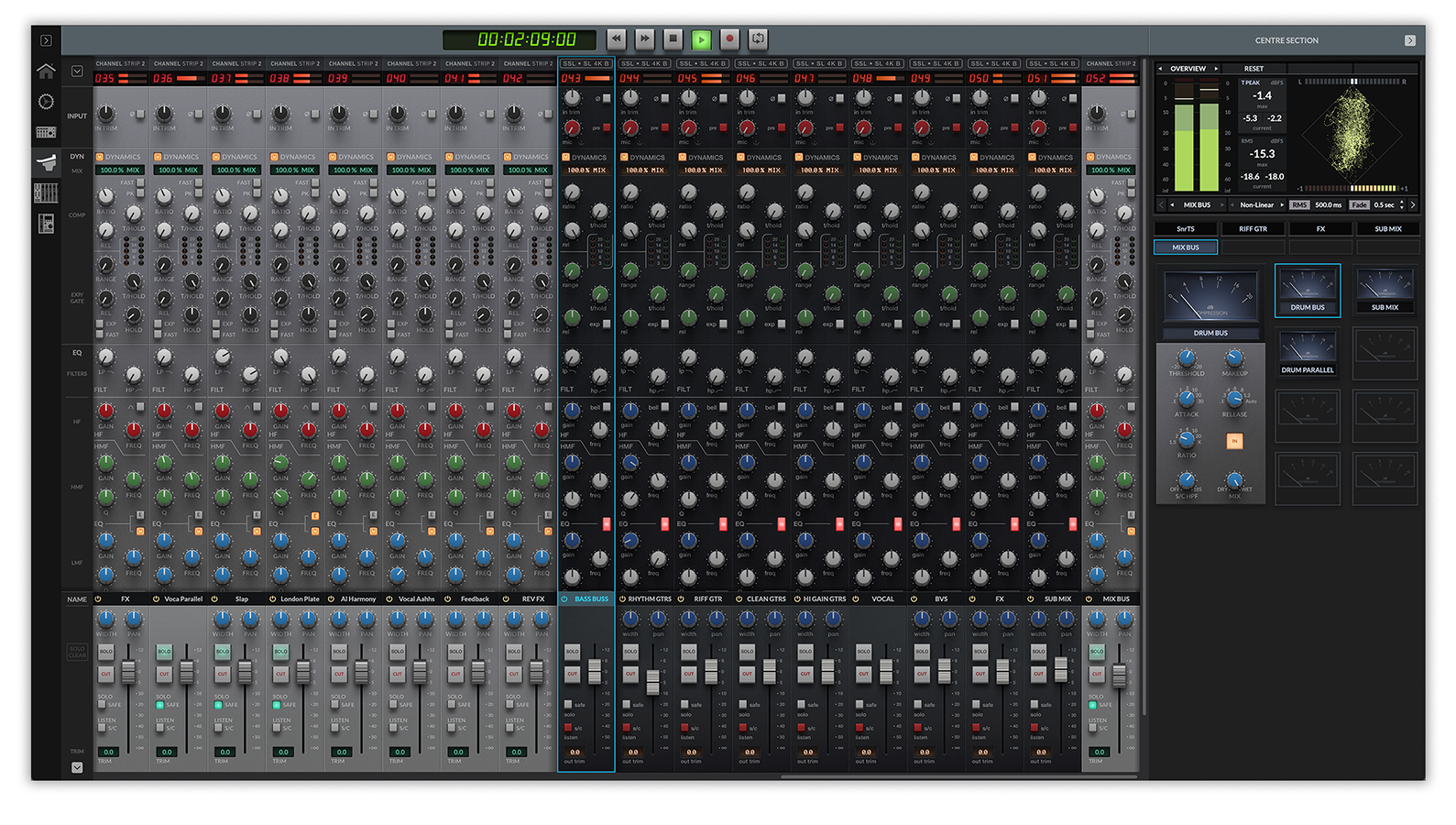Select the RIFF GTR centre section tab

[1253, 229]
